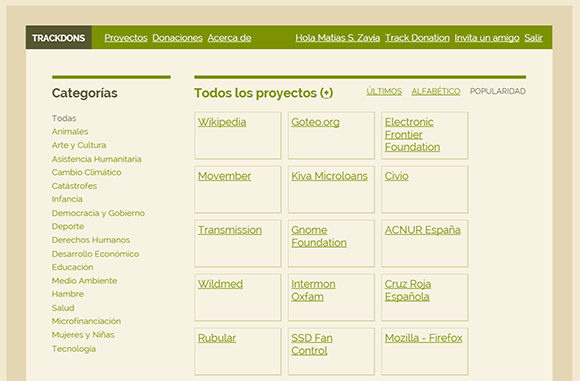Open the Mozilla - Firefox project

424,338
